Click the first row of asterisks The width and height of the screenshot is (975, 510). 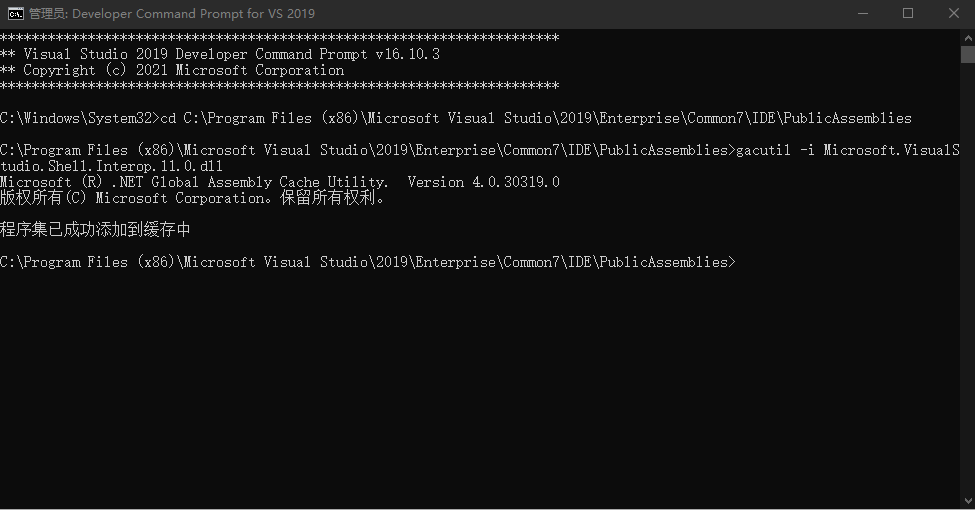(x=280, y=38)
